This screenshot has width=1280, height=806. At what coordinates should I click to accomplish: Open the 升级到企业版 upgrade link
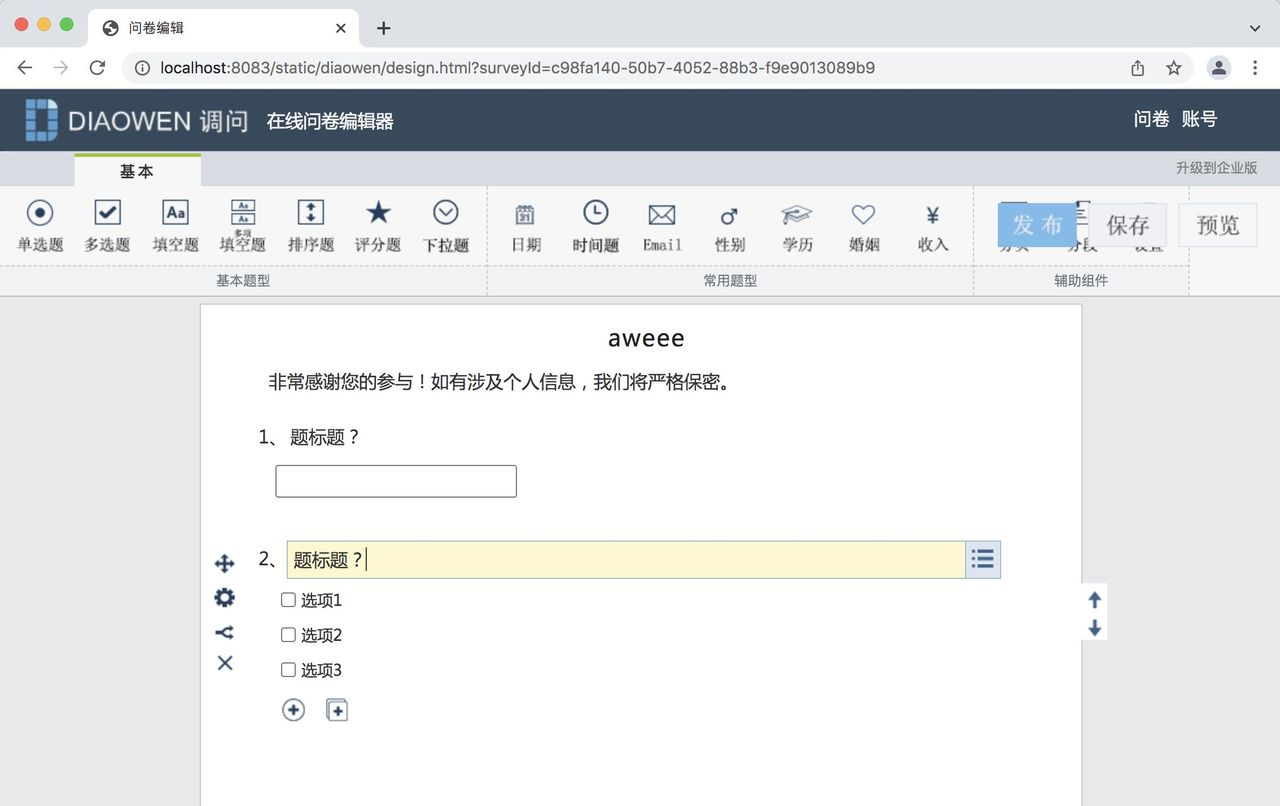pos(1218,168)
